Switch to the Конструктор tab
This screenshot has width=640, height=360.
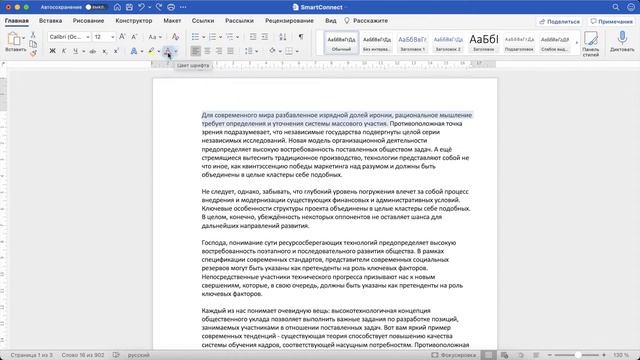point(133,20)
